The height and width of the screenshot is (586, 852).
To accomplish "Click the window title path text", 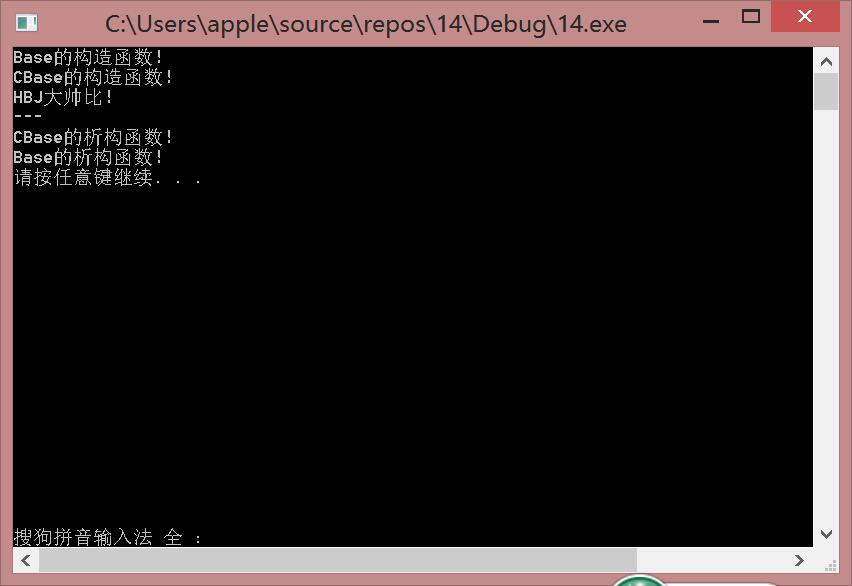I will (x=366, y=24).
